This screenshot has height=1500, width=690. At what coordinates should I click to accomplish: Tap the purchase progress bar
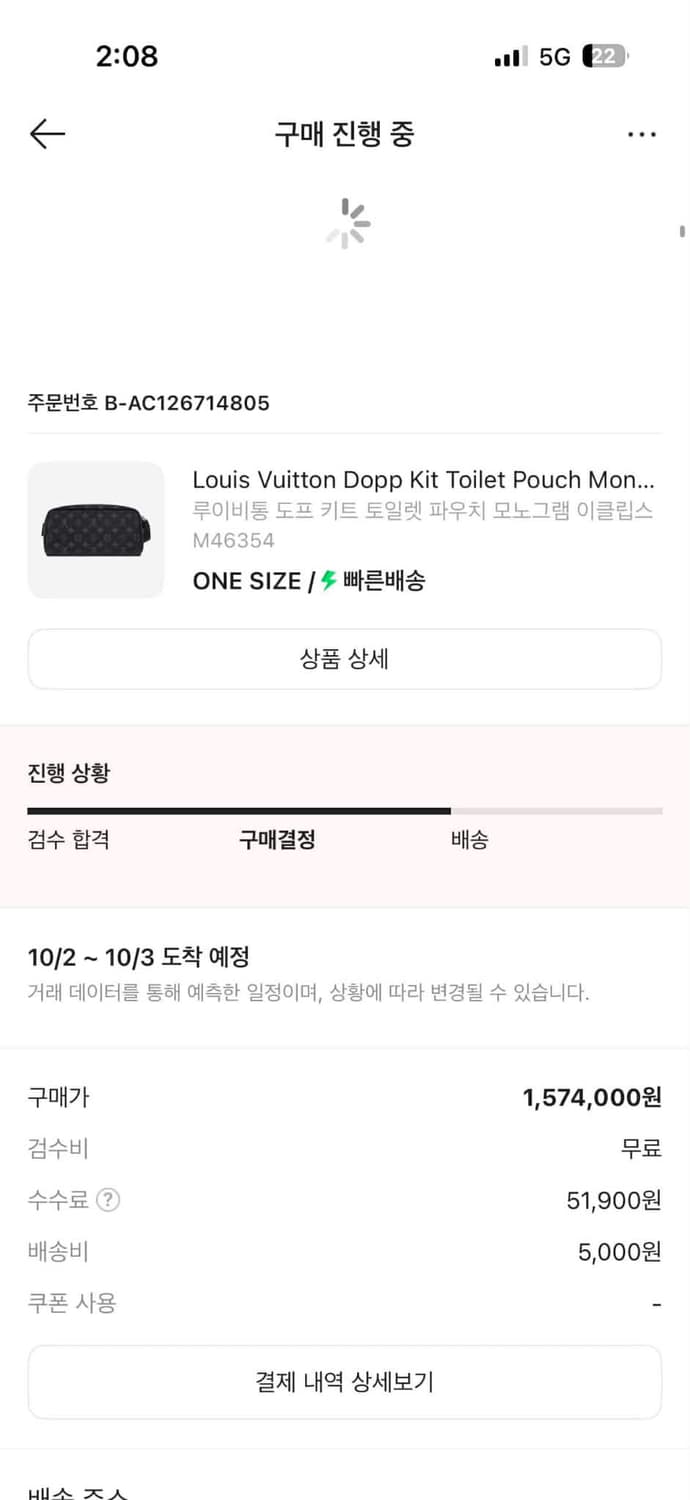click(345, 808)
